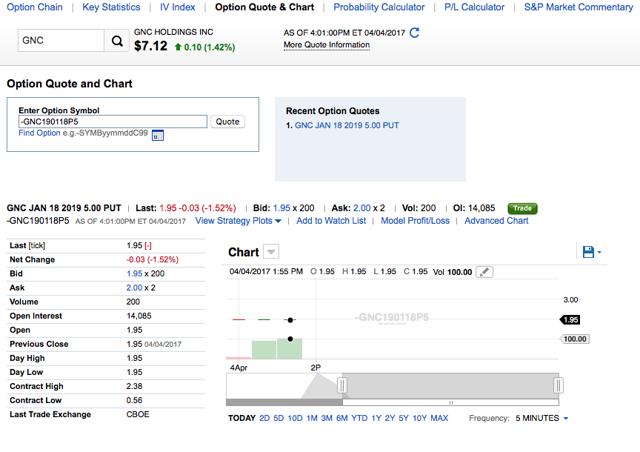
Task: Click the 1.95 price marker on chart axis
Action: point(570,320)
